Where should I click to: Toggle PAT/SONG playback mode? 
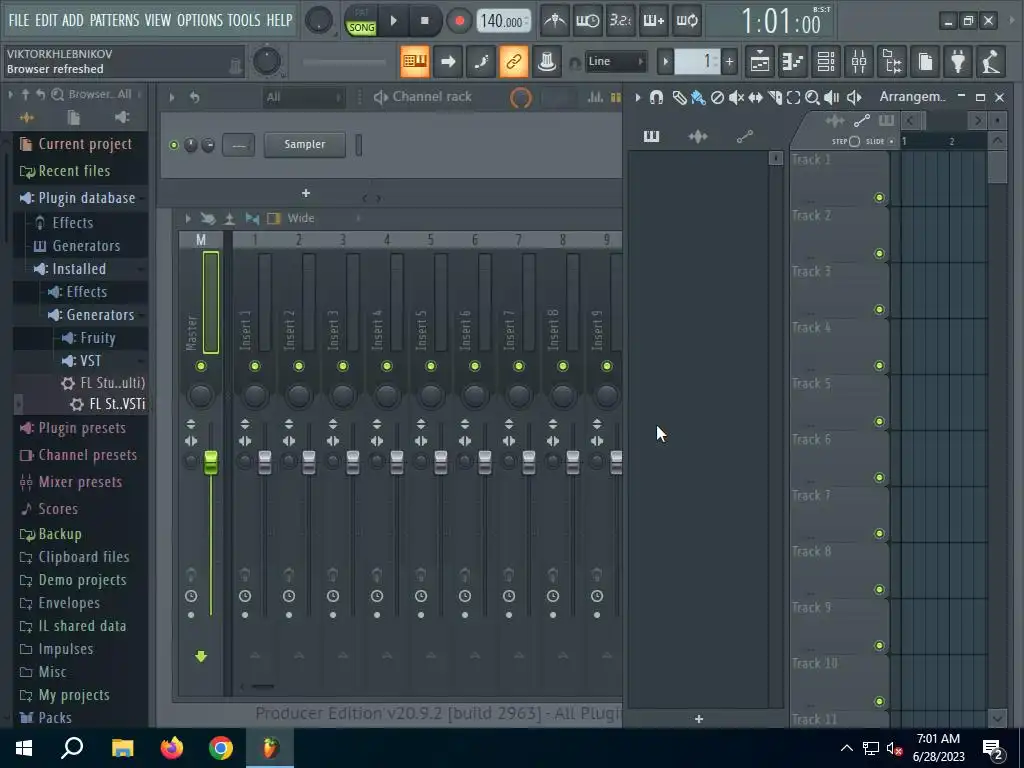(x=361, y=21)
